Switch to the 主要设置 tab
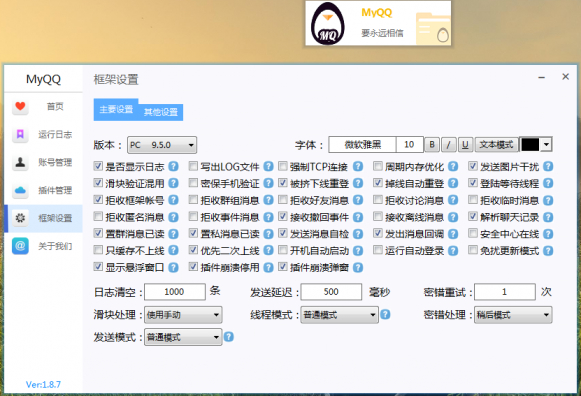Image resolution: width=581 pixels, height=396 pixels. [116, 110]
